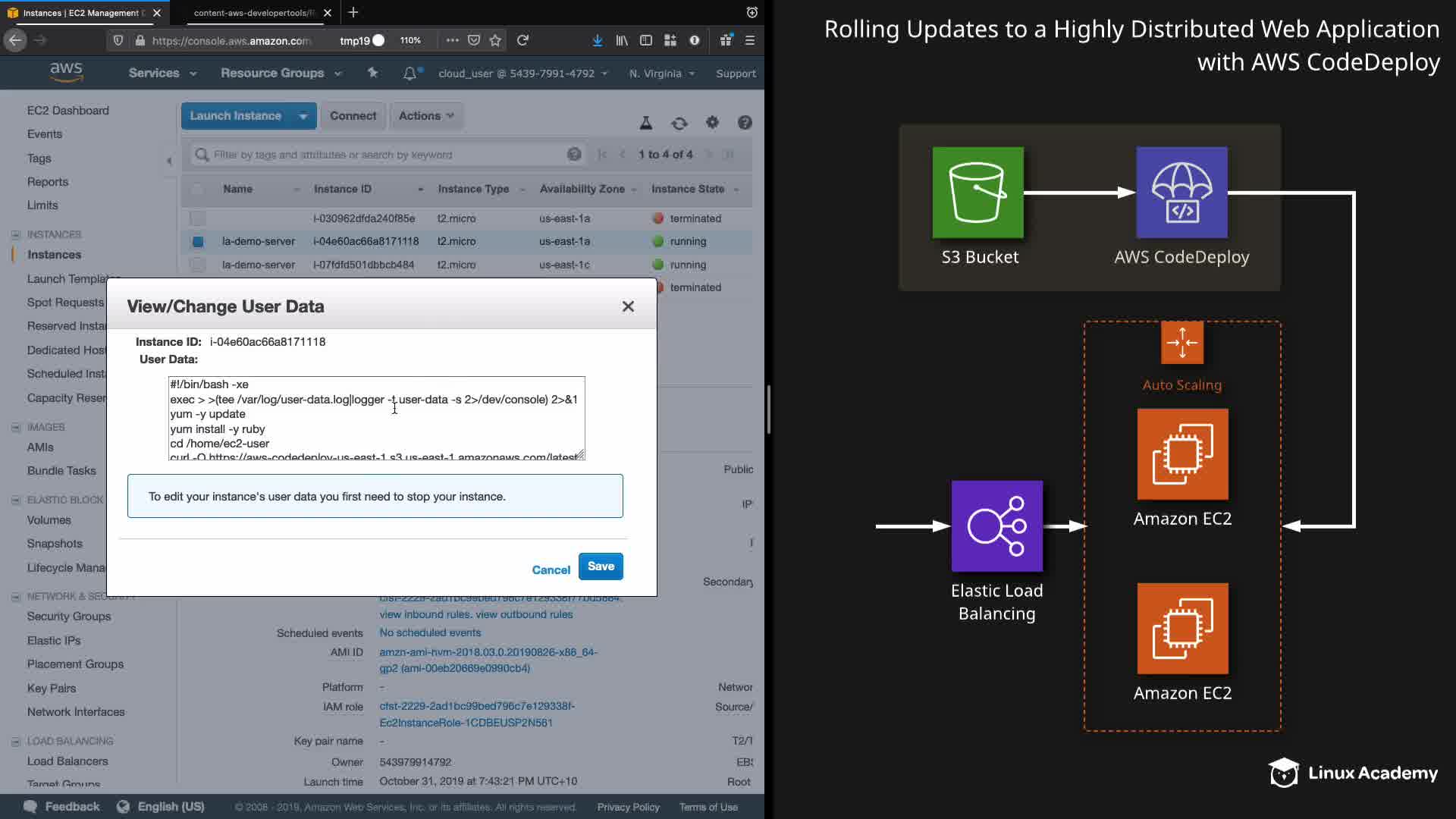Bookmark page with the star icon

[x=495, y=40]
